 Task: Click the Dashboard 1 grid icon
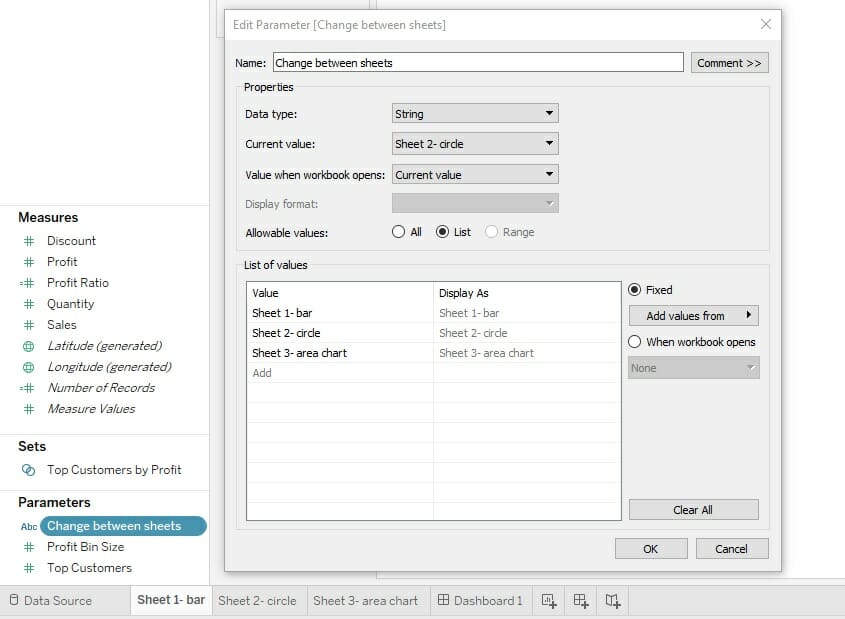coord(444,601)
